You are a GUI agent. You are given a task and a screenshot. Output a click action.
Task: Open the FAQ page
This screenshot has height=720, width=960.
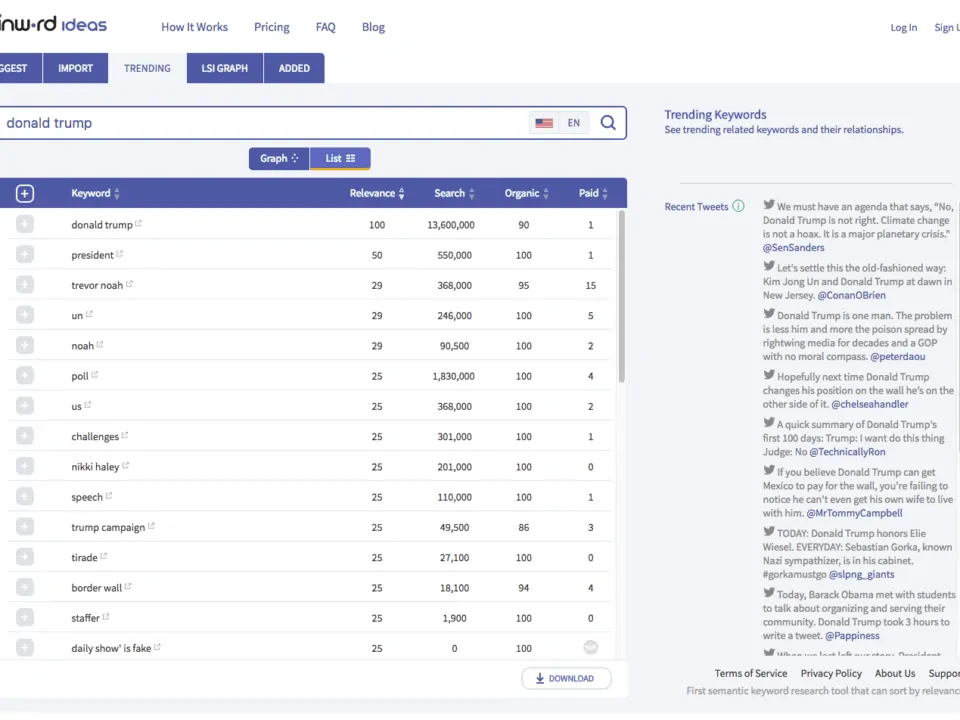(x=326, y=27)
